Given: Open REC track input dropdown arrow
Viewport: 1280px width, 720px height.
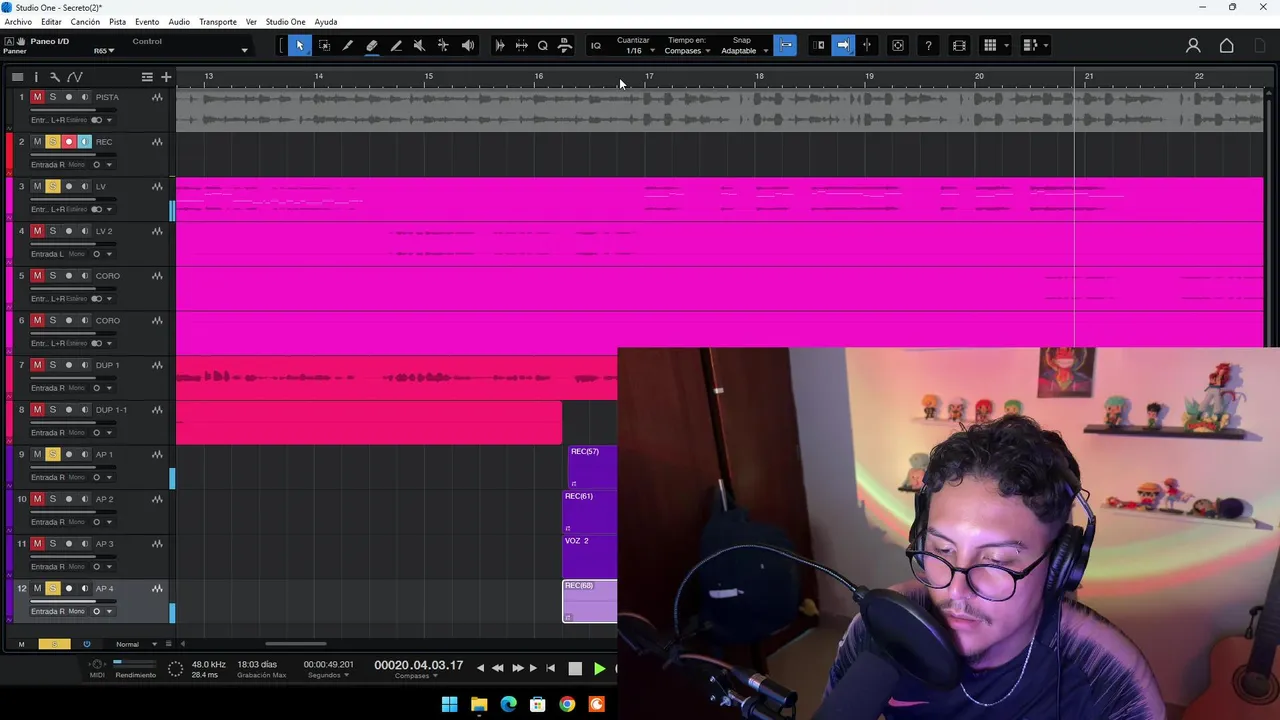Looking at the screenshot, I should click(110, 165).
